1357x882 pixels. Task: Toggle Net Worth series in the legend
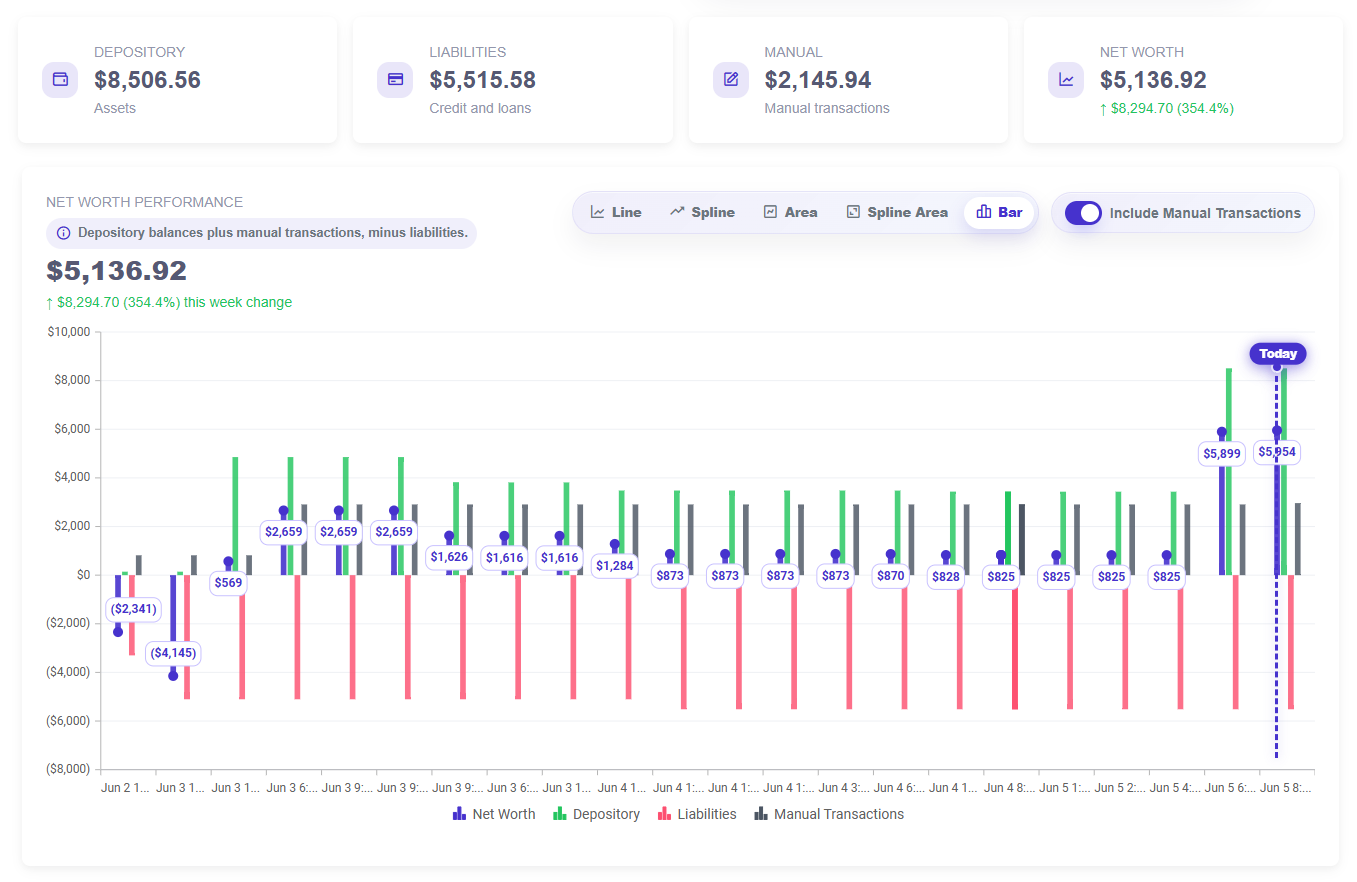click(x=494, y=814)
